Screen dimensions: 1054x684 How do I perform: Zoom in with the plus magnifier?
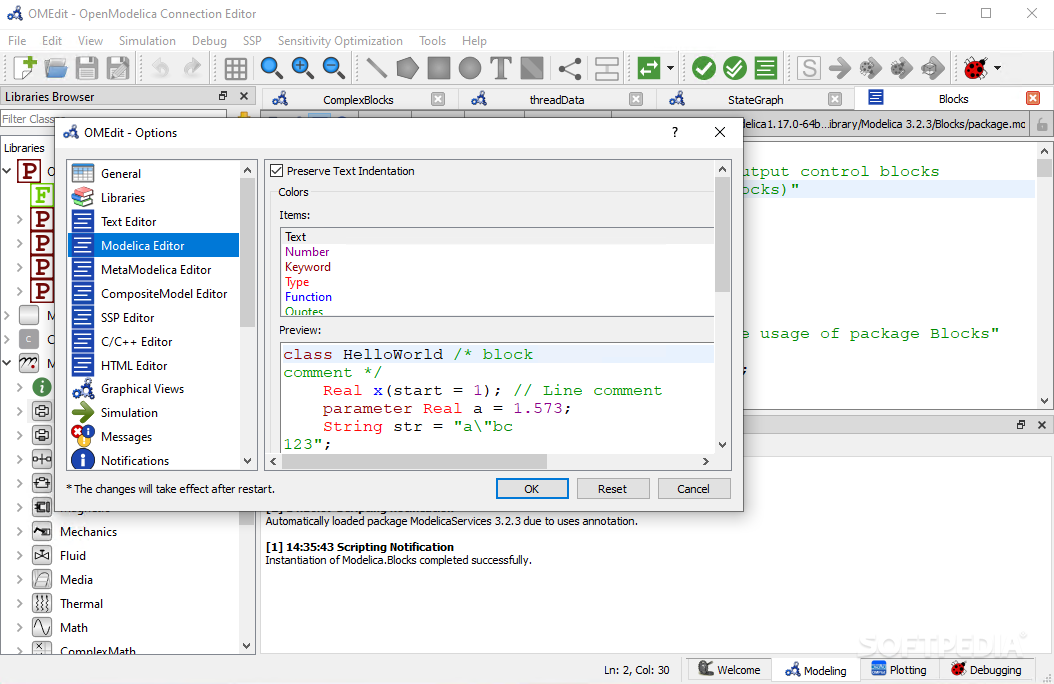coord(302,68)
